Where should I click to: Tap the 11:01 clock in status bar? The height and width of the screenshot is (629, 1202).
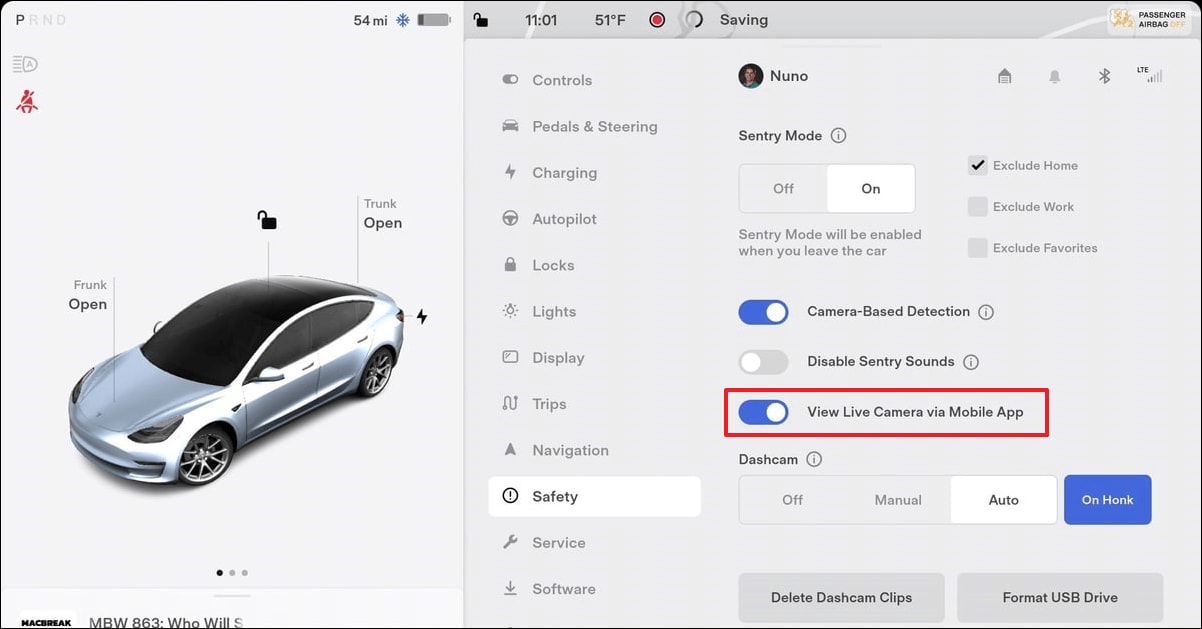tap(541, 20)
